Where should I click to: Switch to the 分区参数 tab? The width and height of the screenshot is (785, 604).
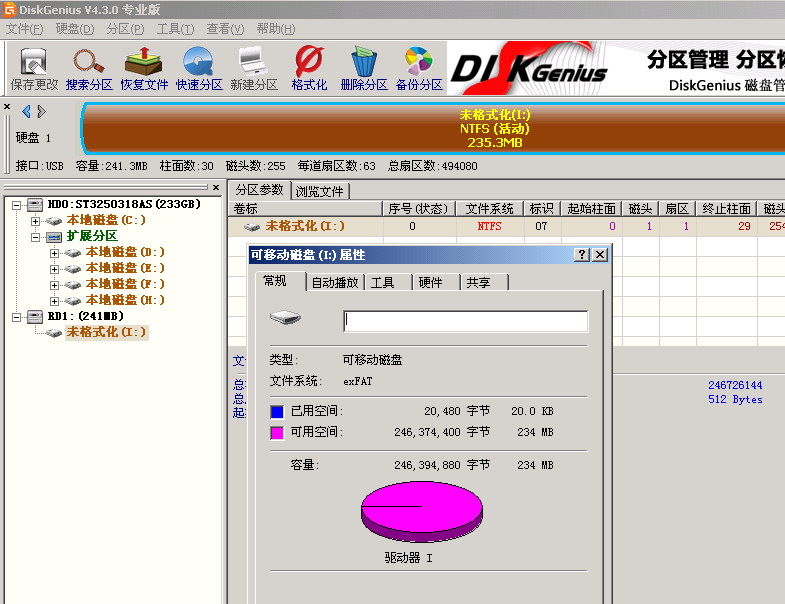(x=259, y=190)
